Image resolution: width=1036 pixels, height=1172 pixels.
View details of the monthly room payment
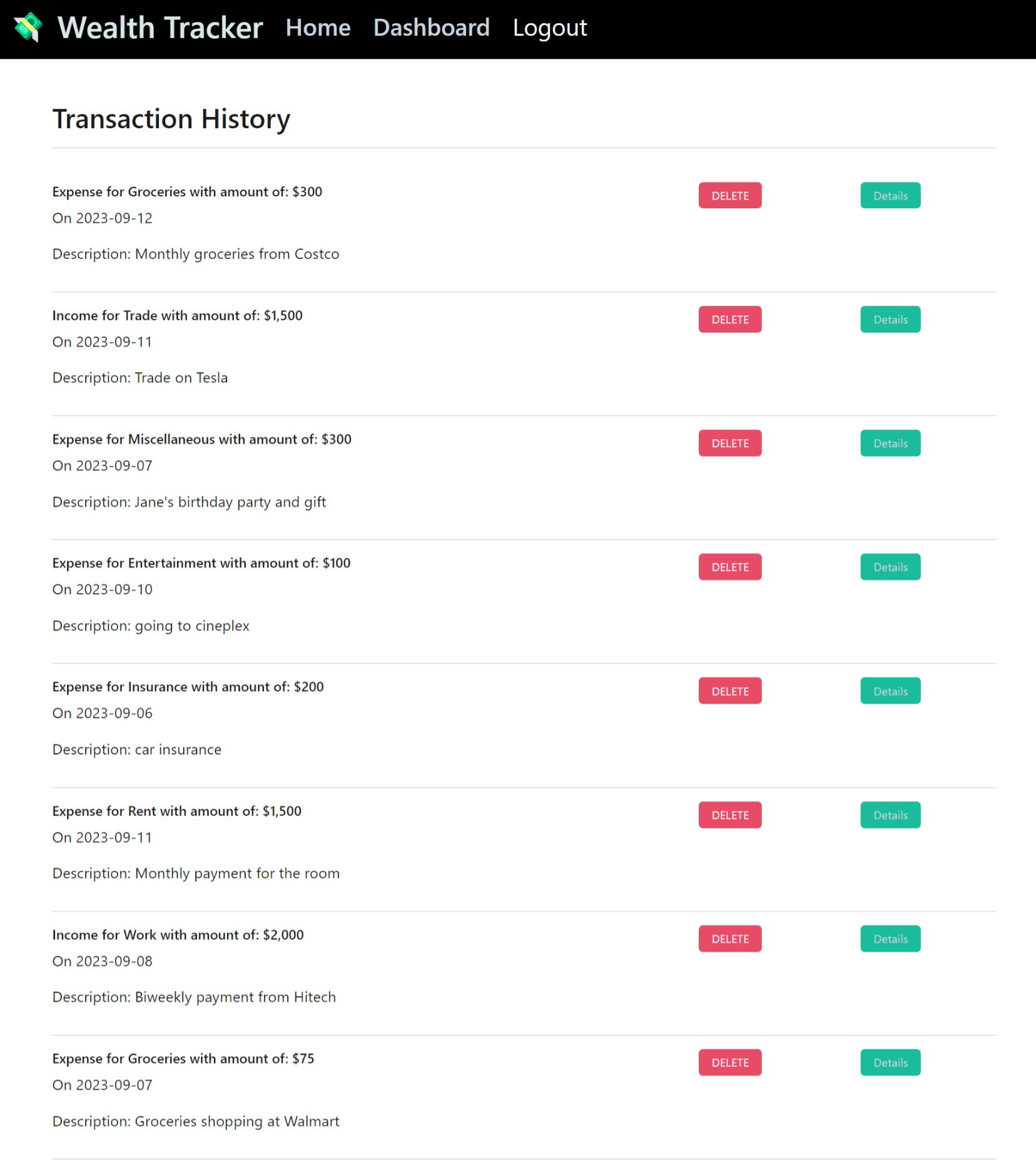tap(890, 815)
